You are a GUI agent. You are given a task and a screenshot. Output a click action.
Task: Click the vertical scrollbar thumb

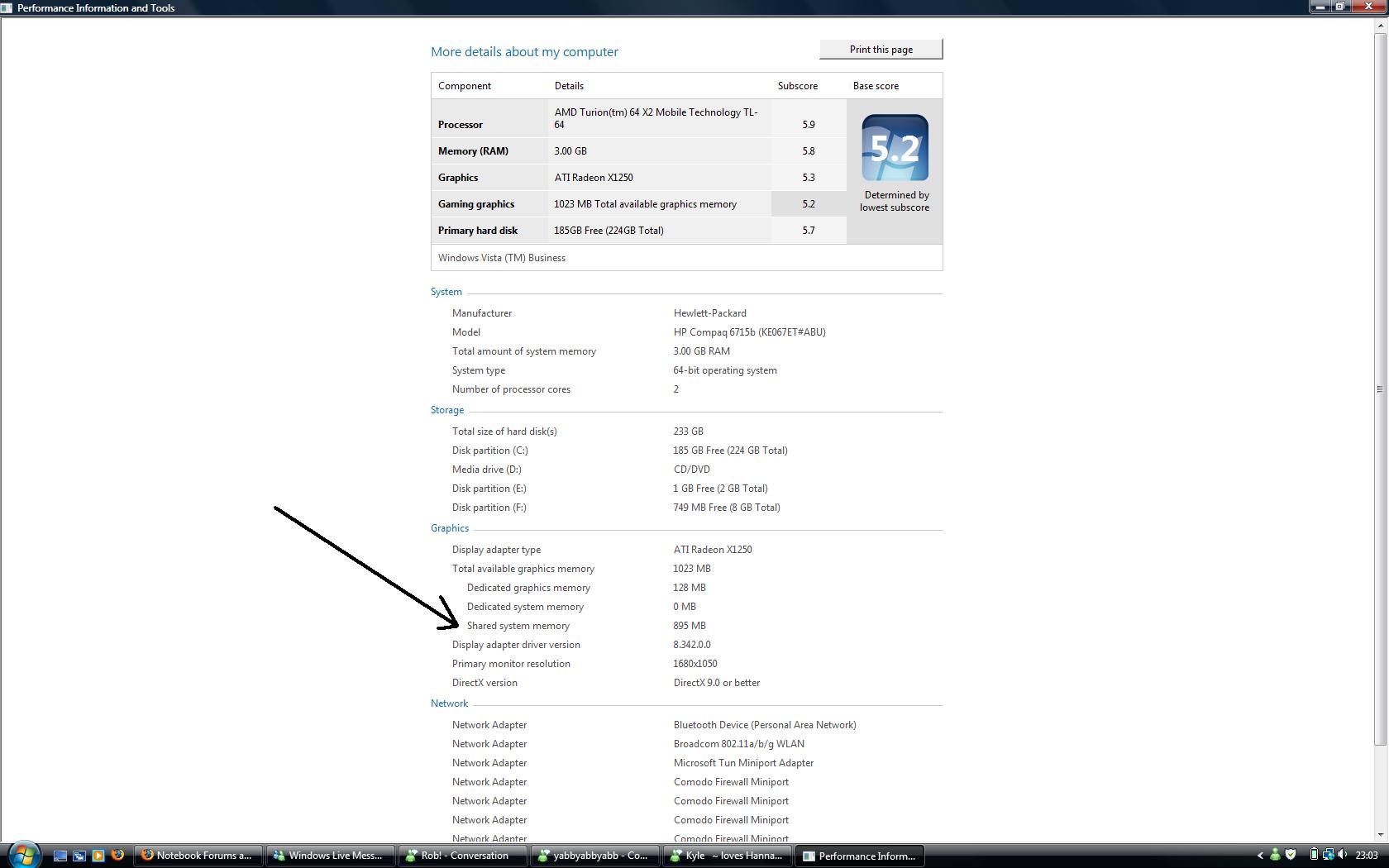pos(1380,389)
